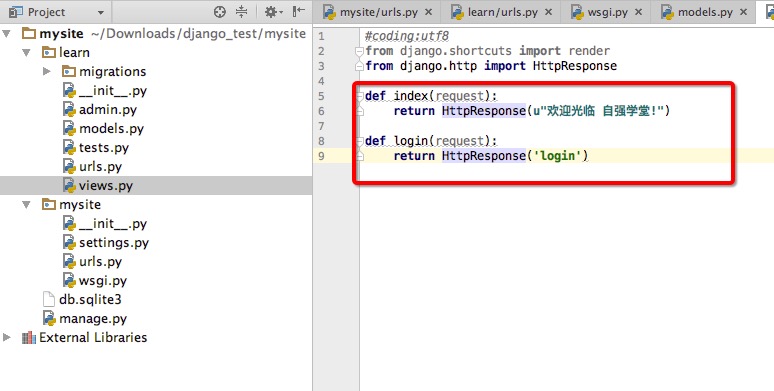Click the 'login' string on line 9
Image resolution: width=774 pixels, height=391 pixels.
[x=558, y=156]
